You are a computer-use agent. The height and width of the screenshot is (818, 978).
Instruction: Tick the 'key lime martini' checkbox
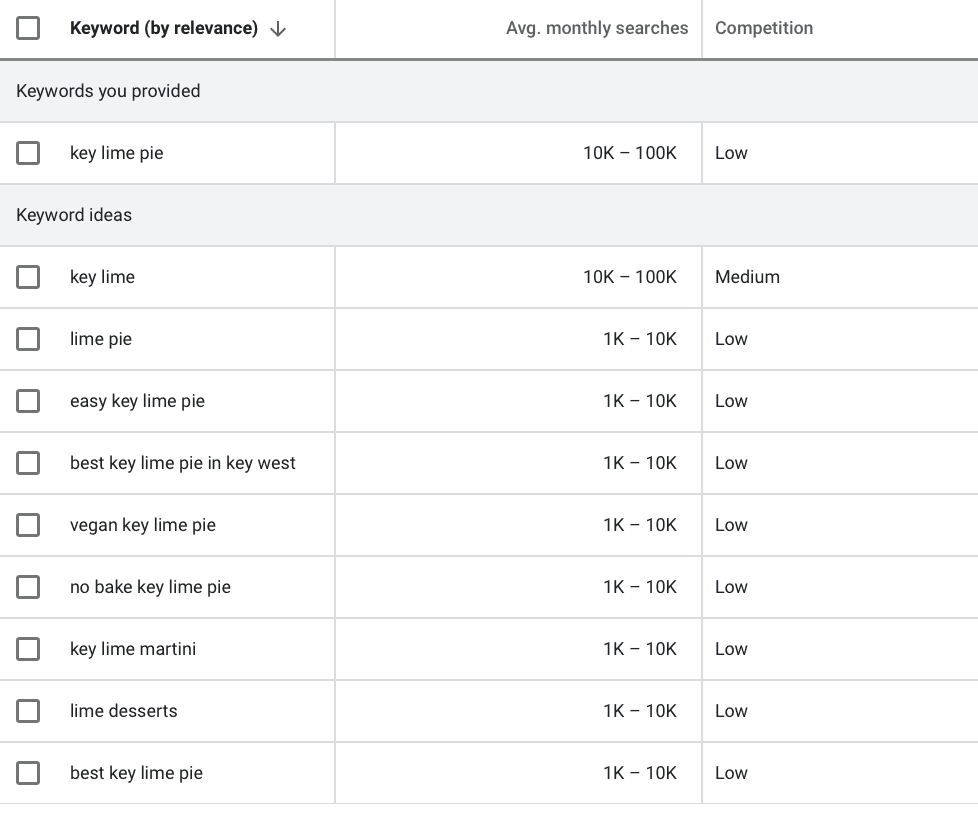pyautogui.click(x=28, y=649)
